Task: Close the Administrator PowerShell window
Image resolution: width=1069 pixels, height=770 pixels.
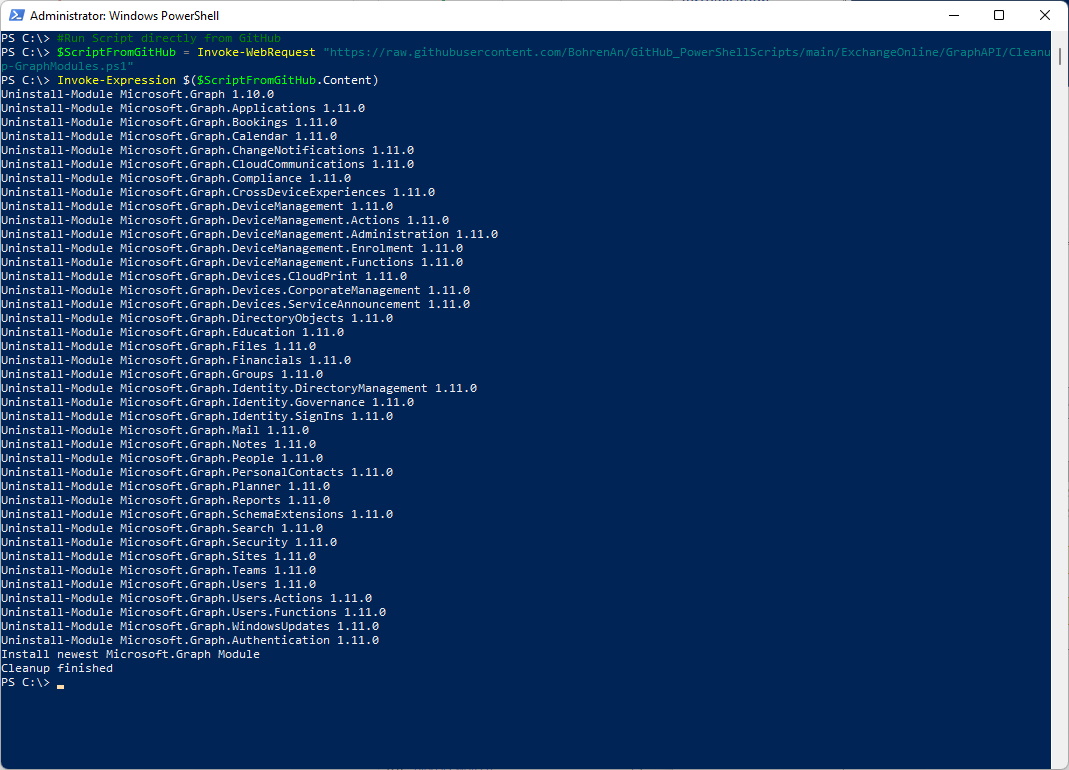Action: coord(1044,15)
